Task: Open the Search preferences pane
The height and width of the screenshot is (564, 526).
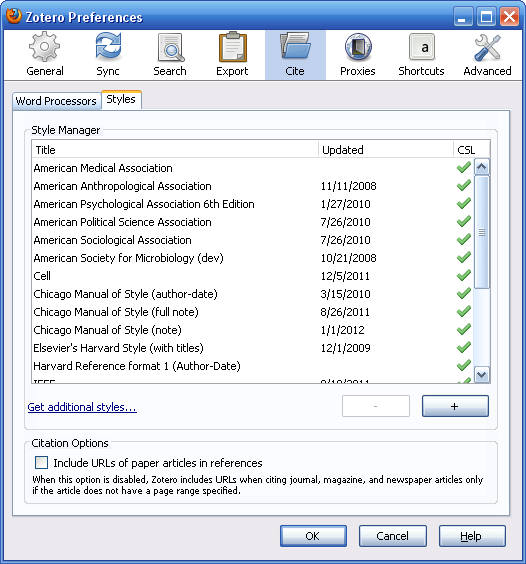Action: tap(170, 55)
